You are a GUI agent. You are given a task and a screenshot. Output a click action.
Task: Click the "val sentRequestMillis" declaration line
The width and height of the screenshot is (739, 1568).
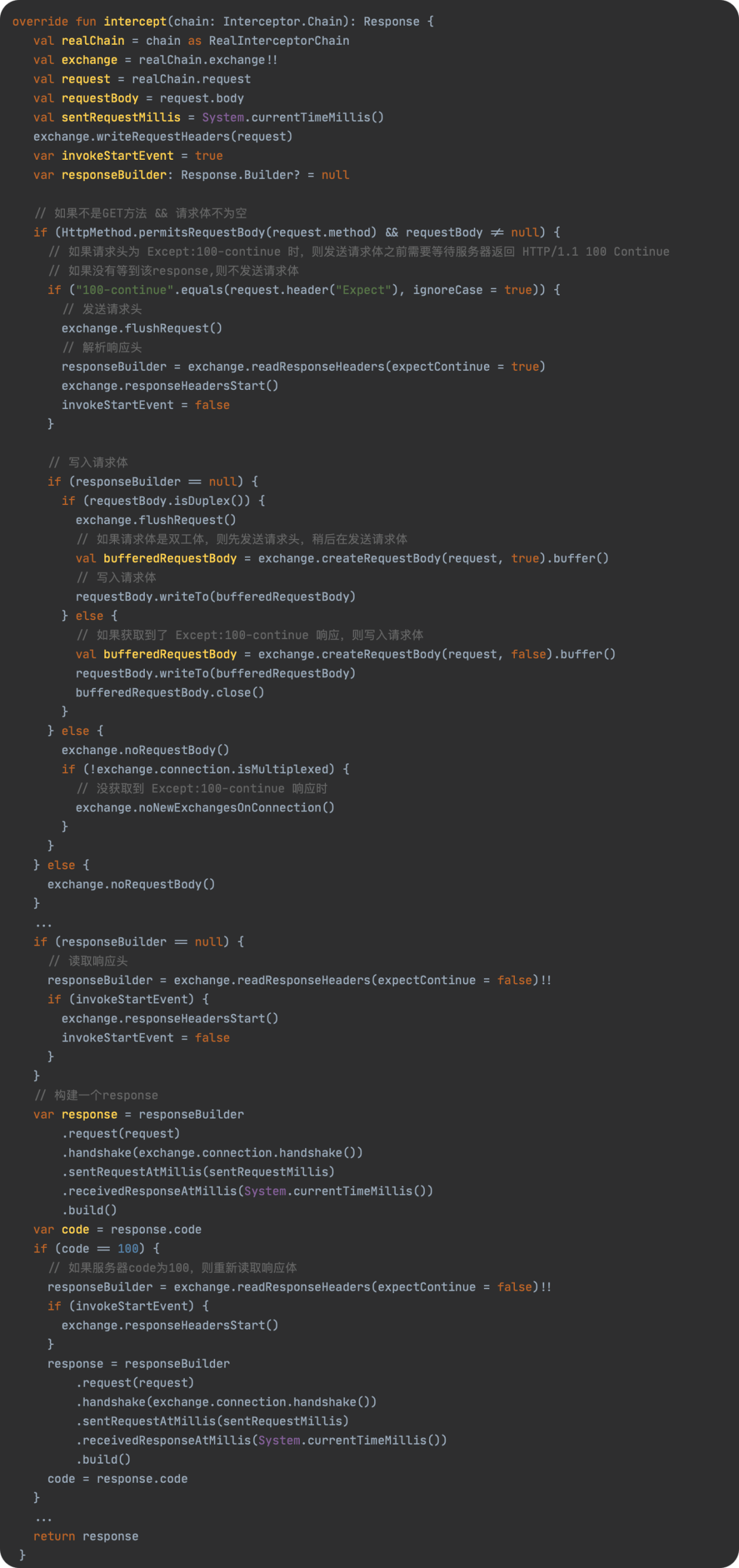pyautogui.click(x=209, y=117)
